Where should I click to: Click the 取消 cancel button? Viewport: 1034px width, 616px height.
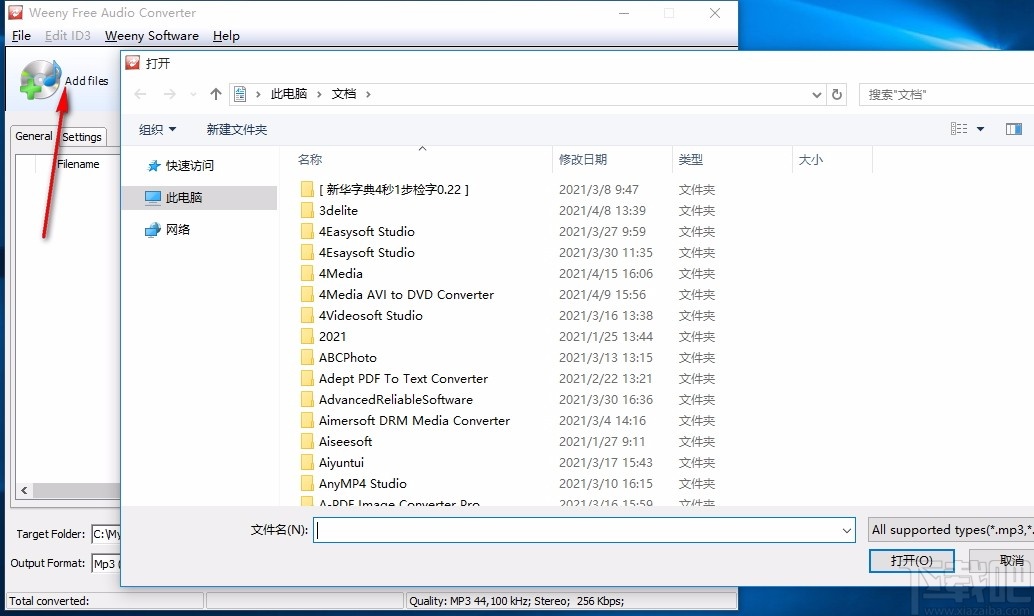click(x=1010, y=560)
